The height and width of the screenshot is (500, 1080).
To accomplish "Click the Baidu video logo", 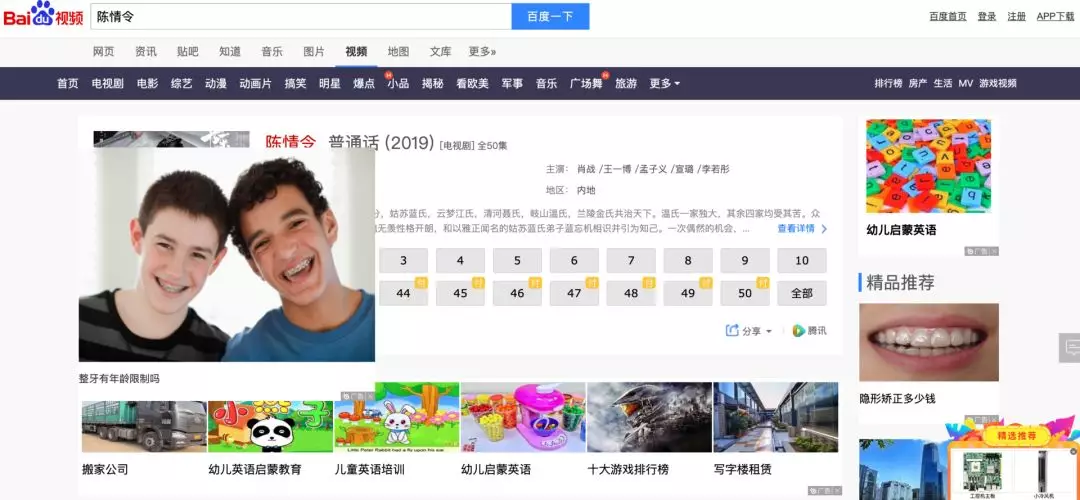I will (x=43, y=14).
